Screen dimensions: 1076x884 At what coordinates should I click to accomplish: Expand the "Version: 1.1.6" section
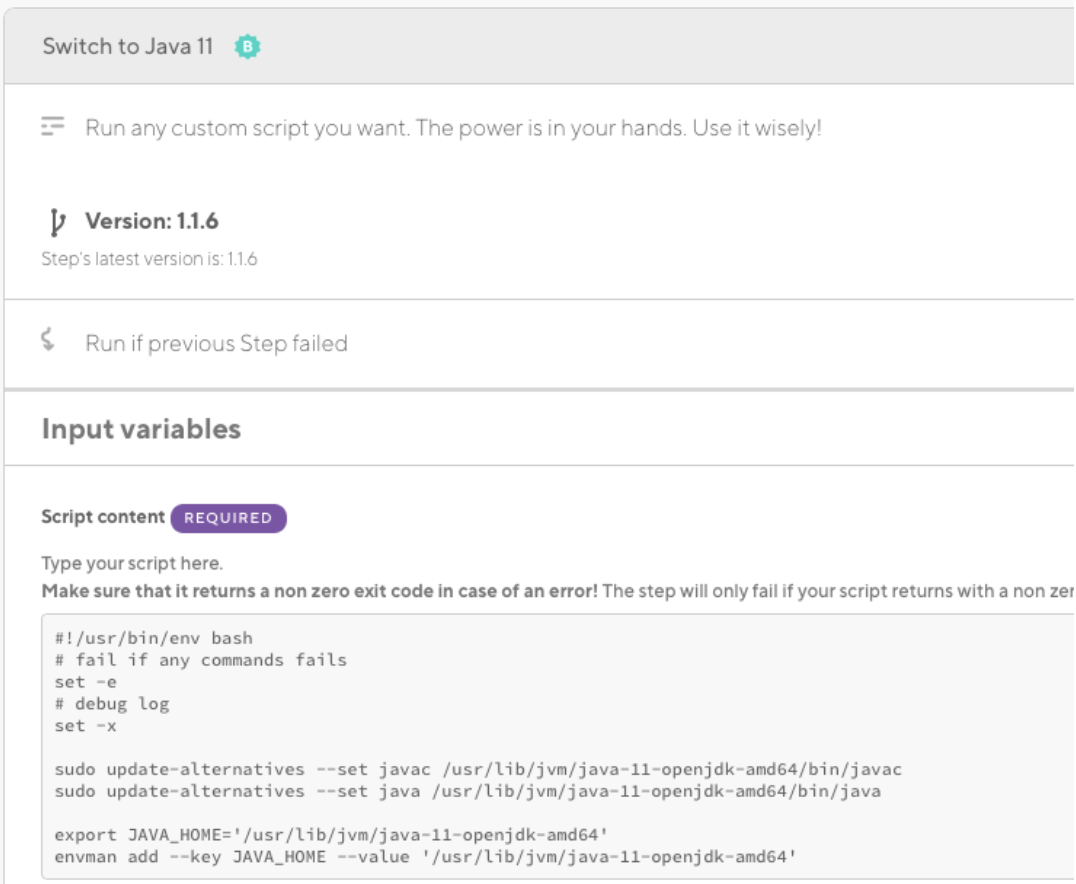151,221
